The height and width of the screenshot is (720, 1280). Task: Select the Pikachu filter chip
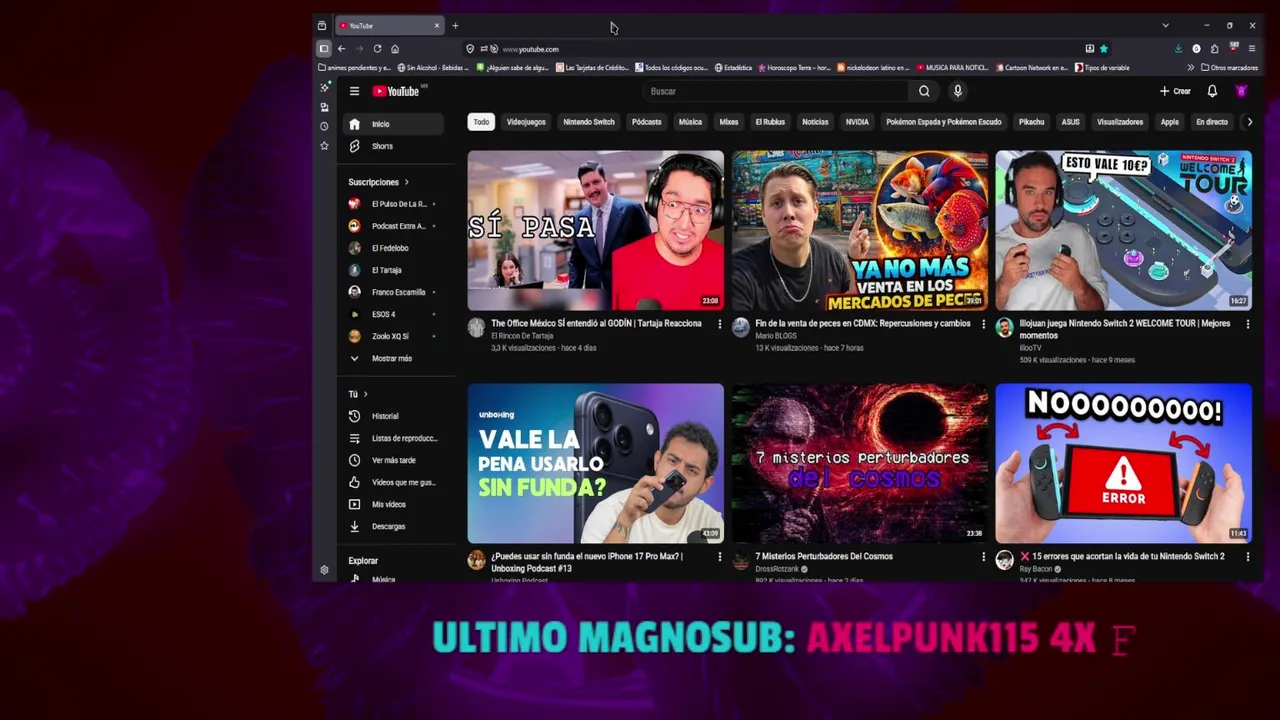[1031, 122]
